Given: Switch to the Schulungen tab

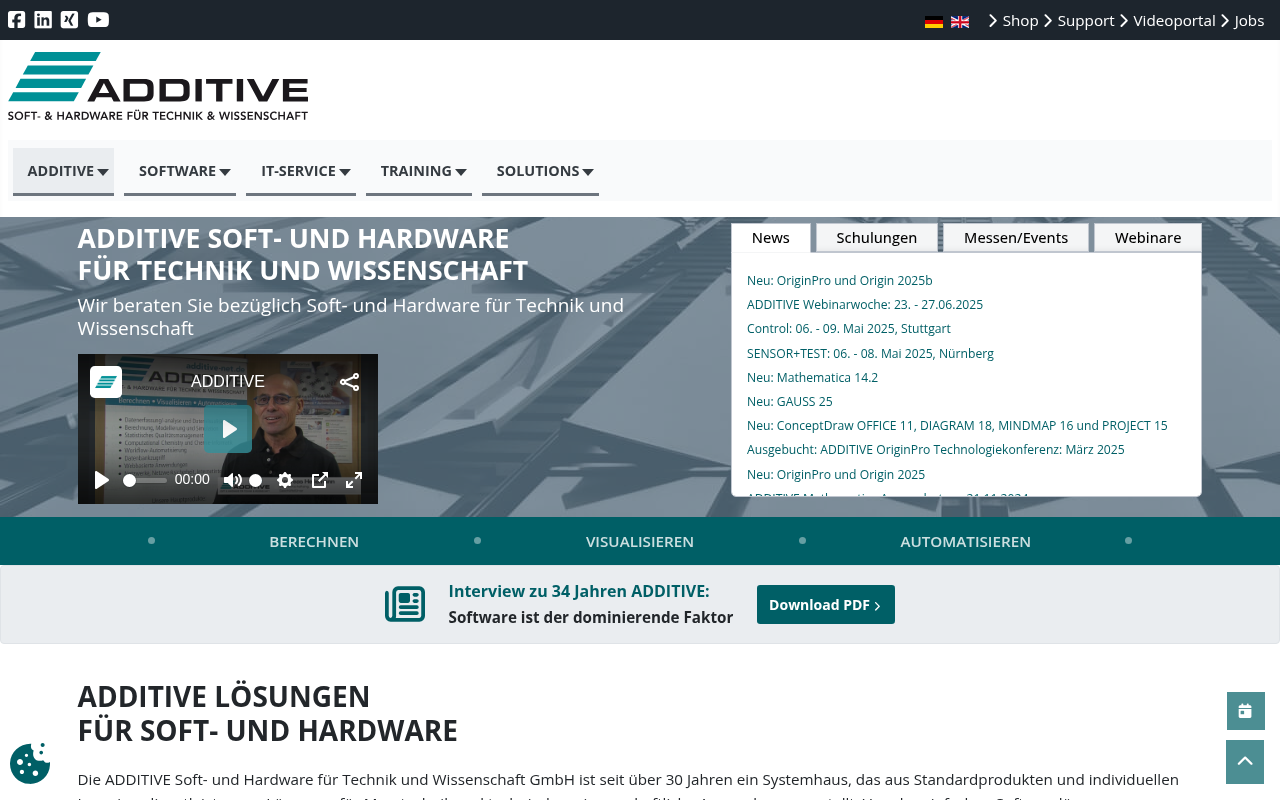Looking at the screenshot, I should coord(877,238).
